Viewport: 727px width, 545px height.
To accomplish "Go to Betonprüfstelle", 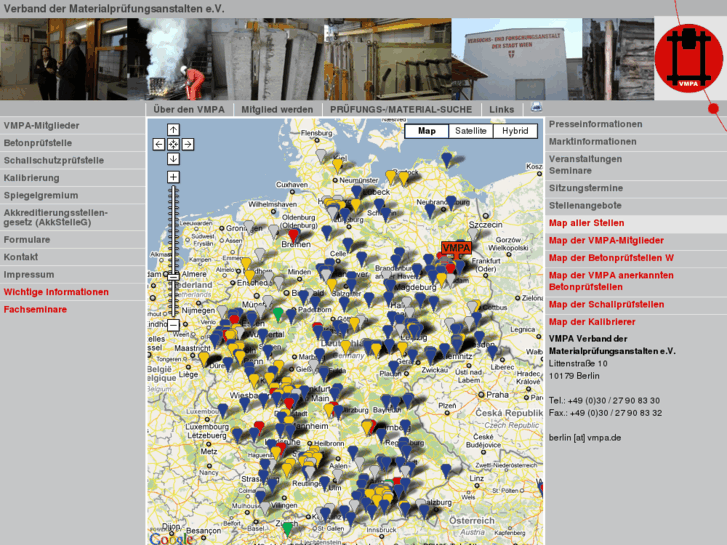I will [x=72, y=143].
